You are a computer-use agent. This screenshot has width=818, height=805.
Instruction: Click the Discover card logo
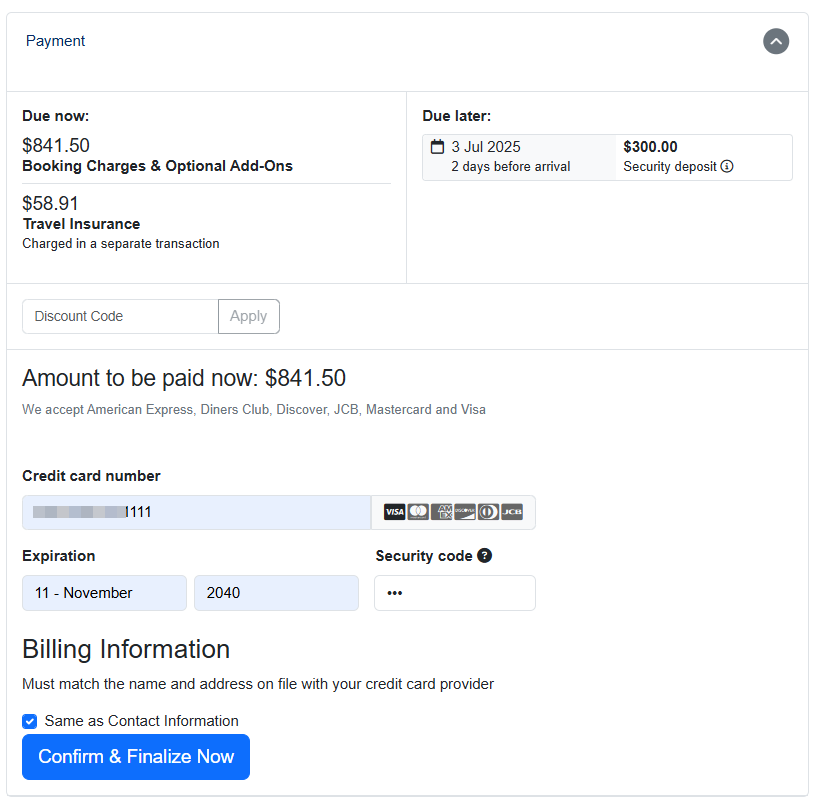pos(465,512)
